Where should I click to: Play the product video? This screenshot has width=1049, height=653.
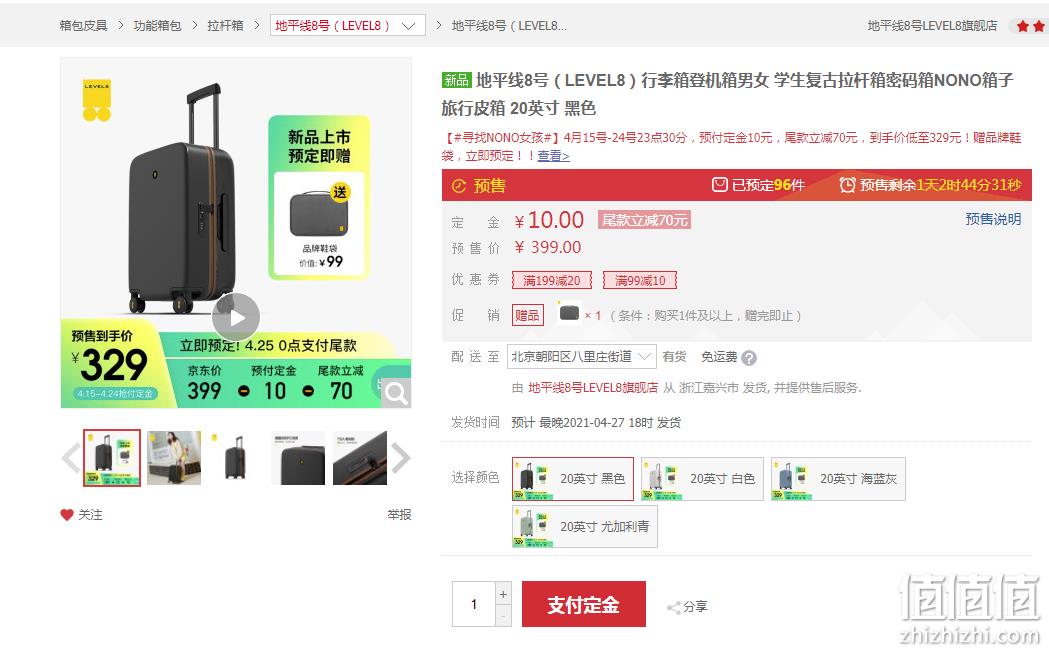(x=236, y=317)
